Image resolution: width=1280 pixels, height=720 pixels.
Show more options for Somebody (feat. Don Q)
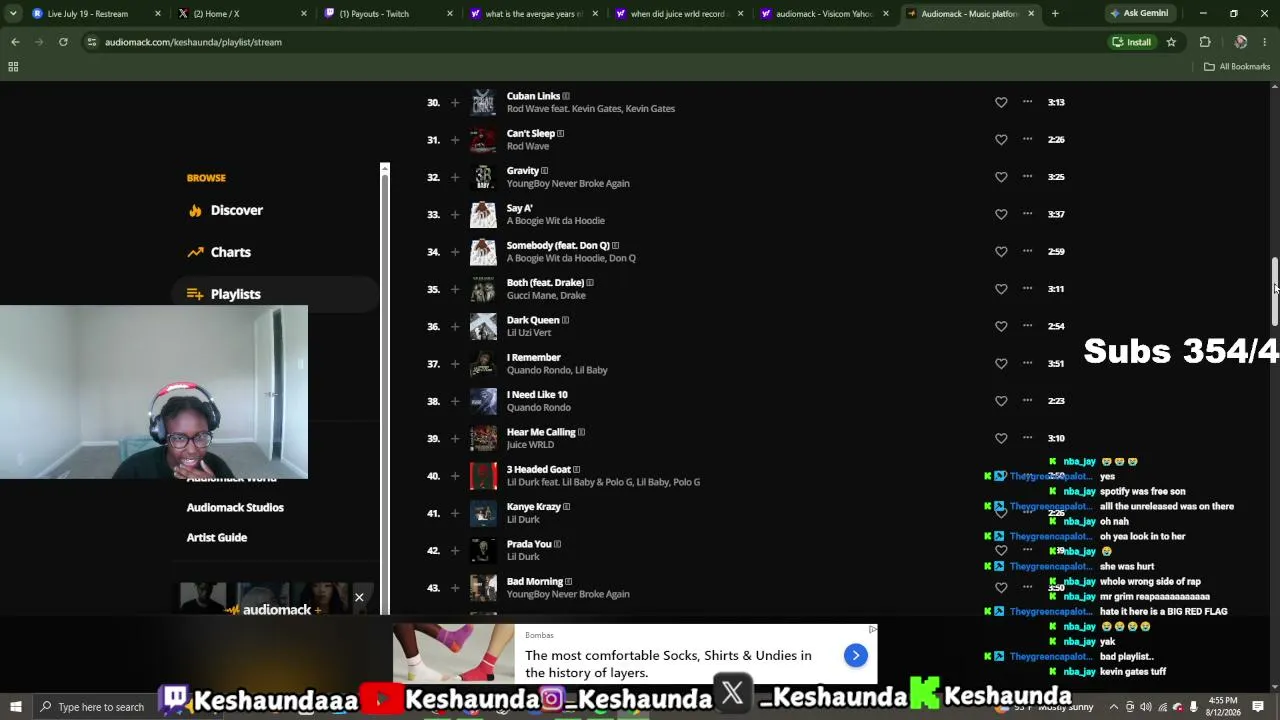[1027, 251]
